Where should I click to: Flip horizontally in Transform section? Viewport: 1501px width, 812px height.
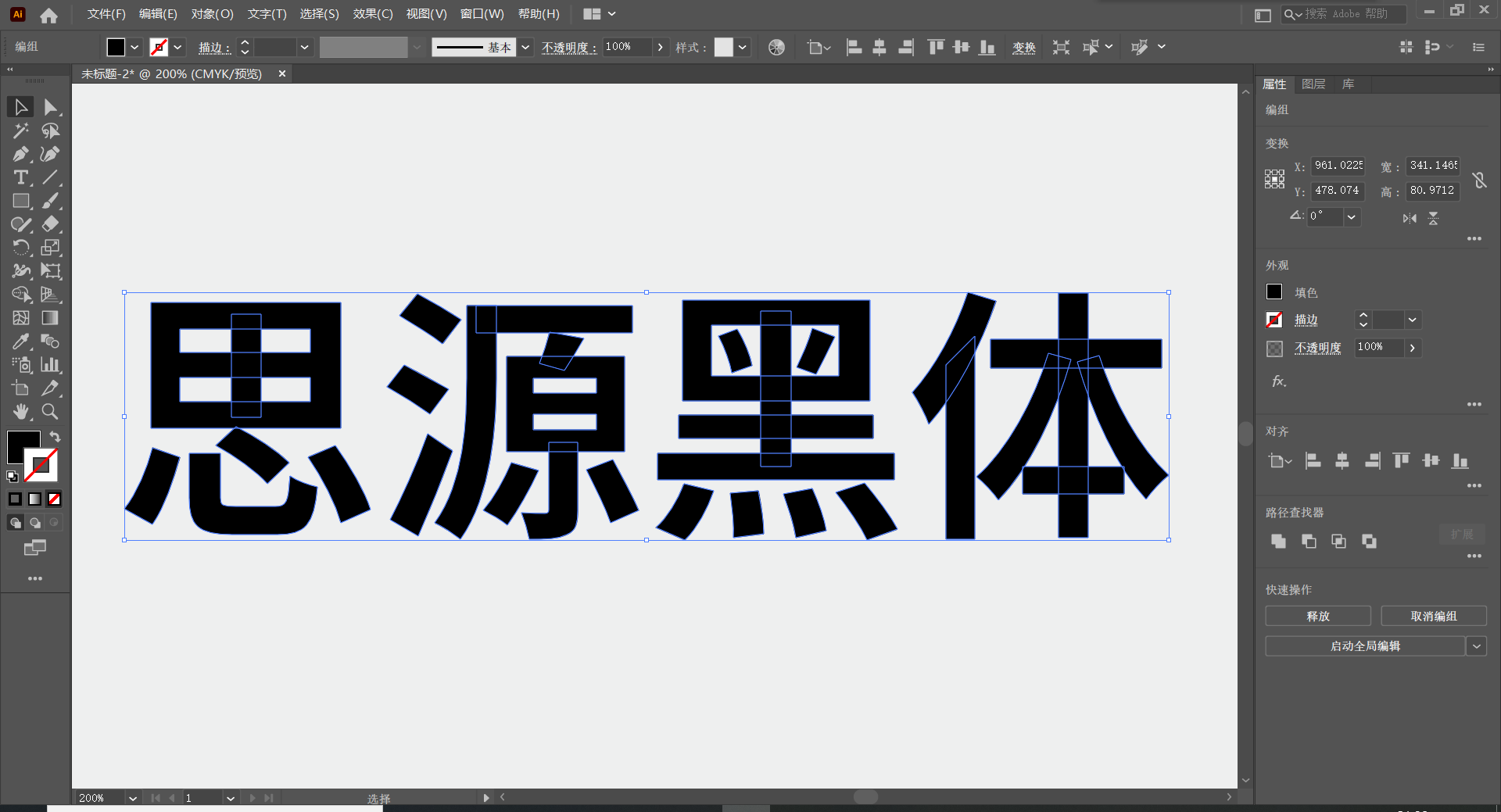pos(1410,218)
